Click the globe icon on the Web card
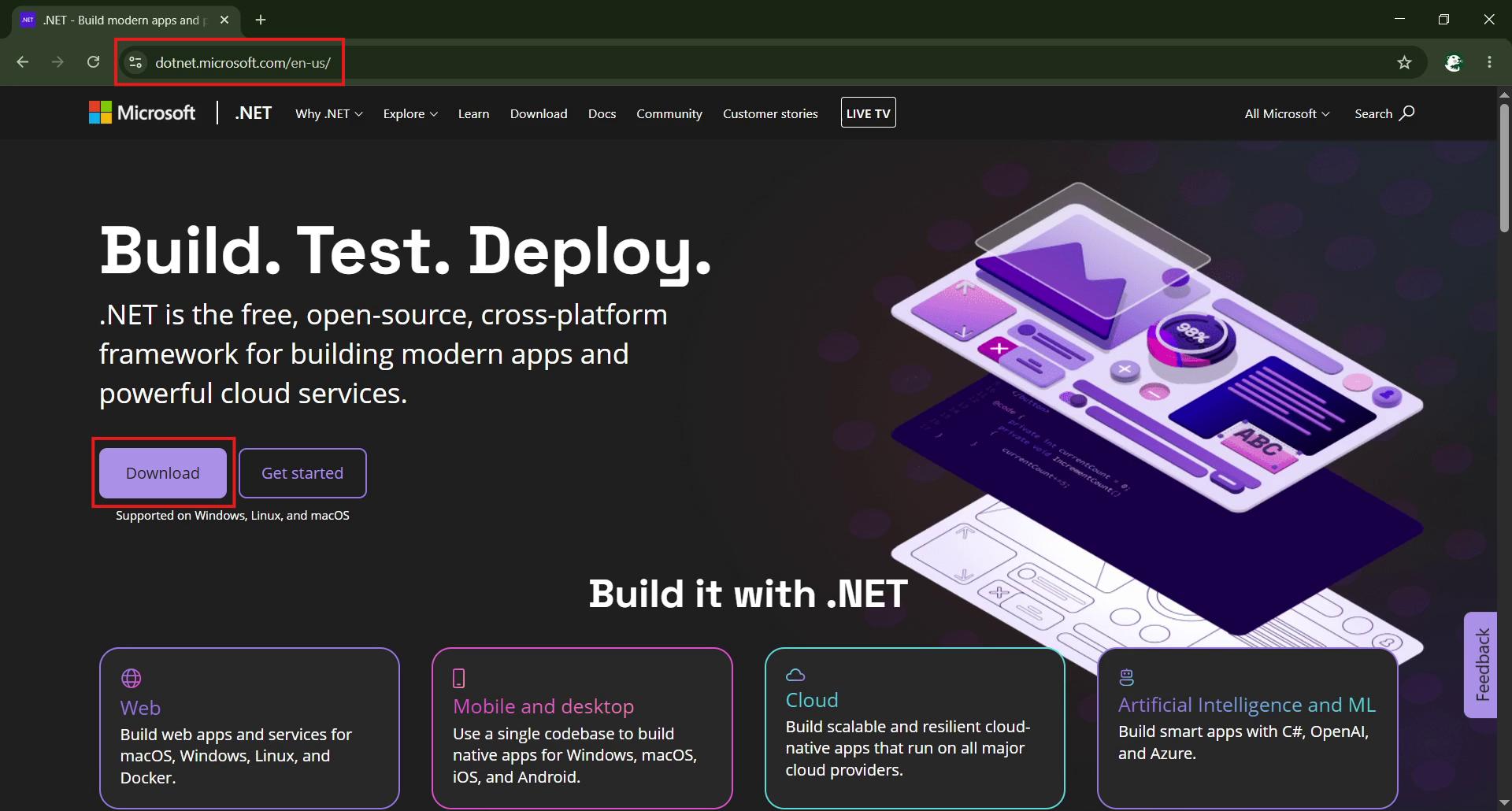Screen dimensions: 1512x811 coord(132,678)
